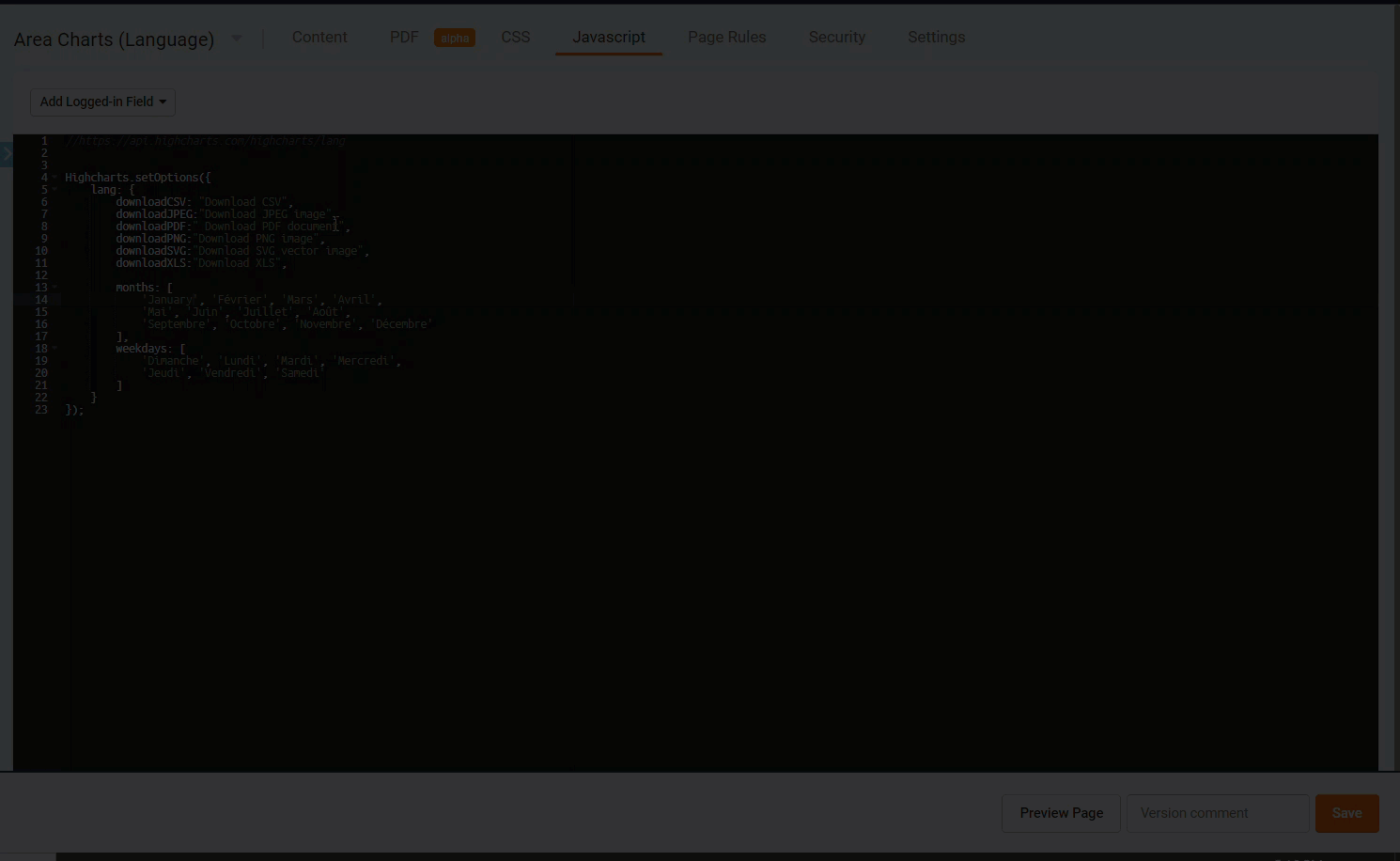Click the 'Samedi' string on line 20
This screenshot has width=1400, height=861.
pyautogui.click(x=301, y=373)
